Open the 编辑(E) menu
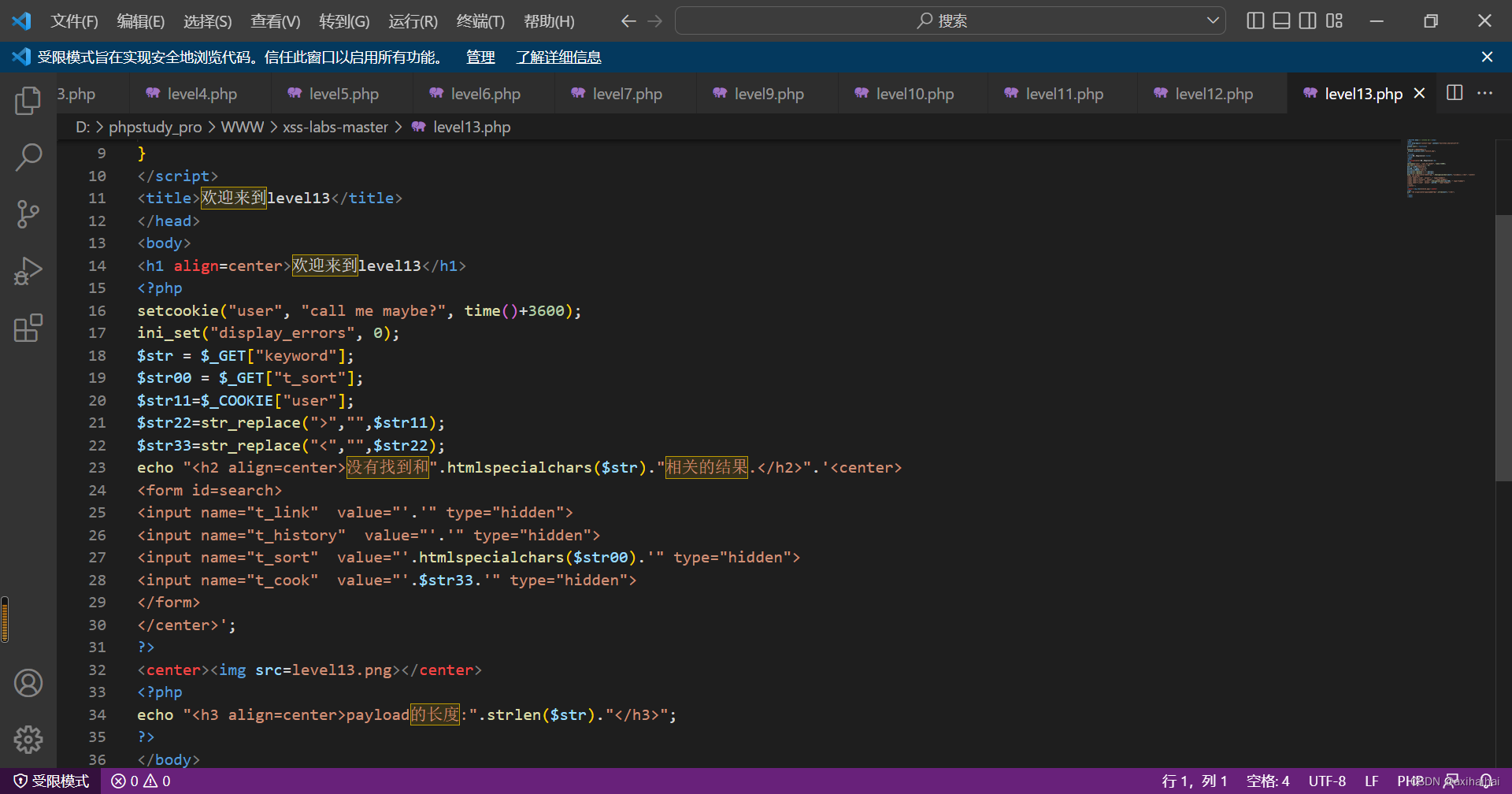Image resolution: width=1512 pixels, height=794 pixels. click(x=141, y=21)
